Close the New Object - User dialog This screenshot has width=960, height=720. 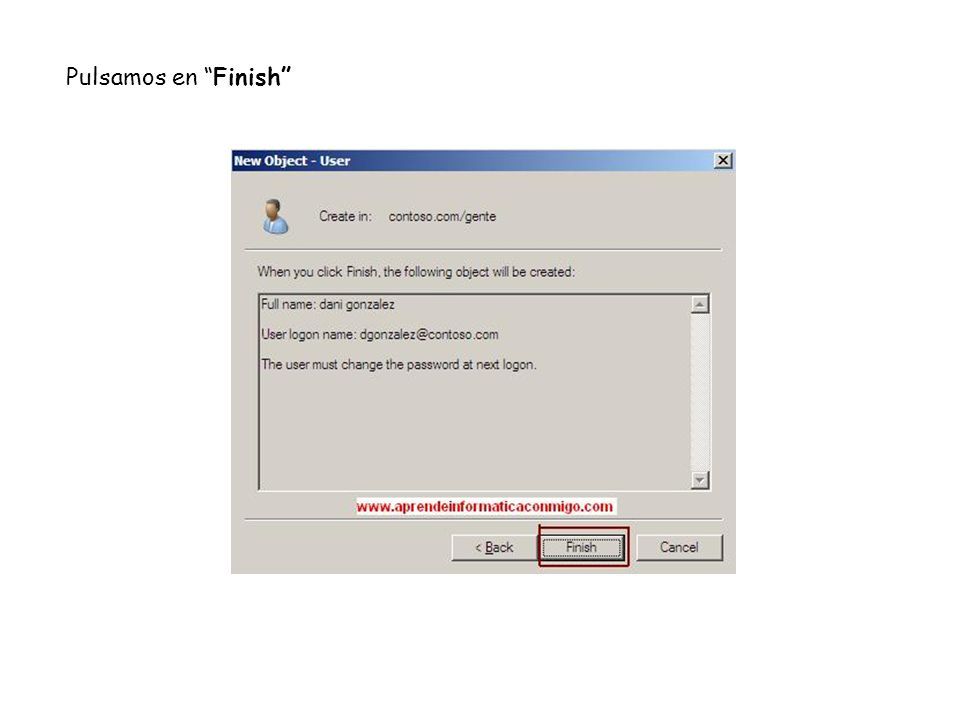[723, 160]
